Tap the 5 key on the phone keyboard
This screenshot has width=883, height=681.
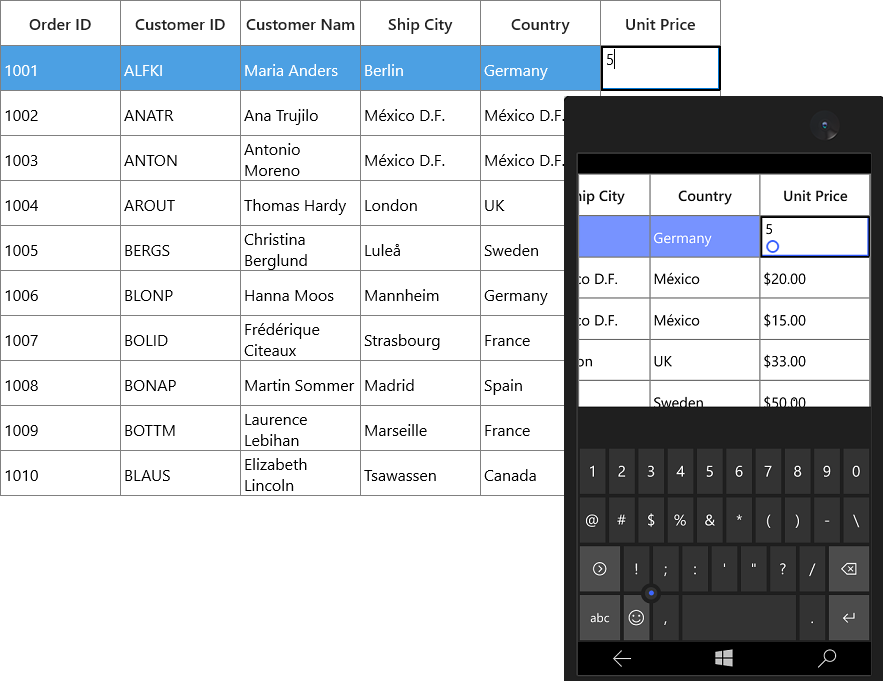pos(710,471)
